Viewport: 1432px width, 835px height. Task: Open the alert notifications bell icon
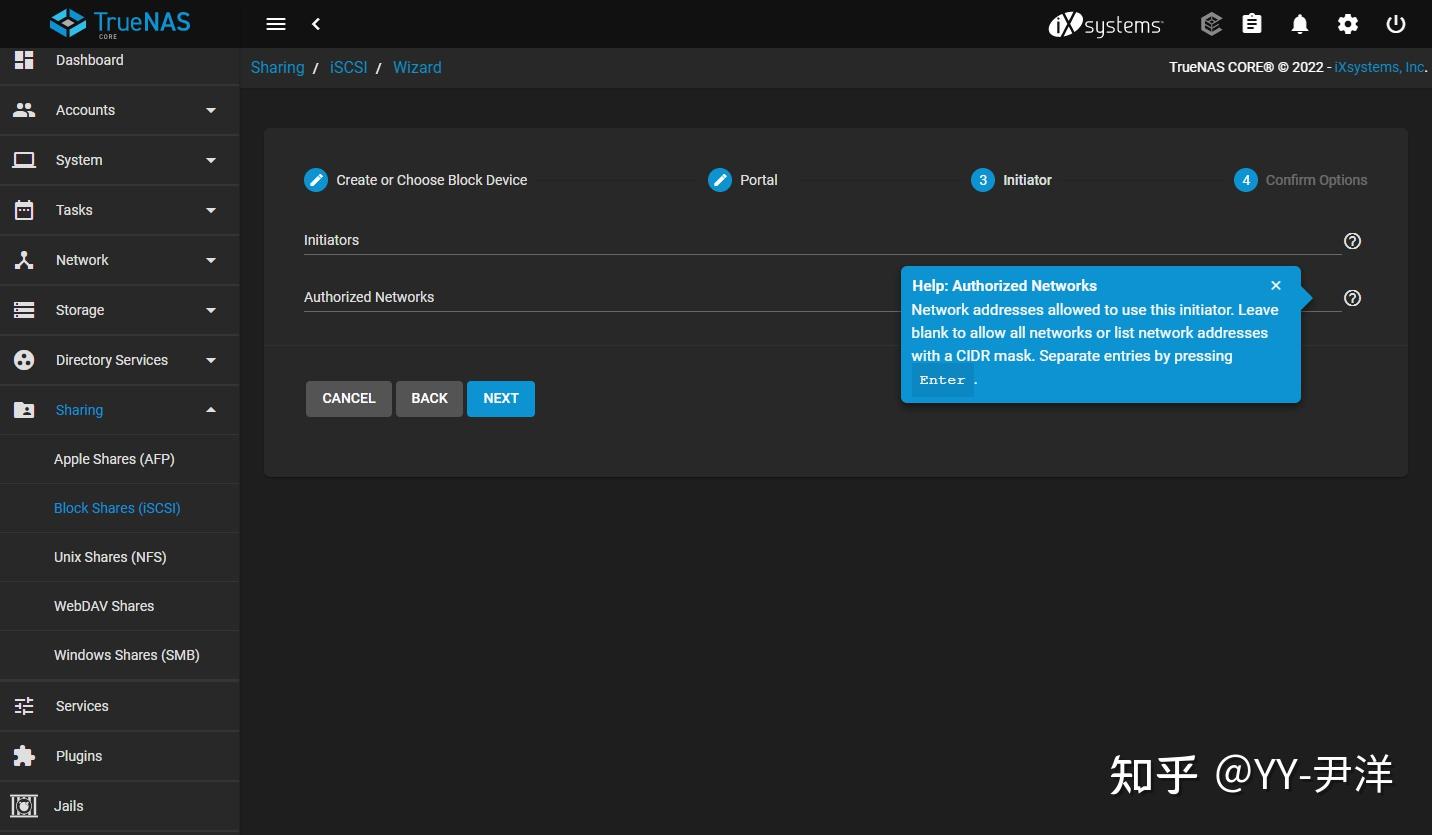click(x=1299, y=24)
